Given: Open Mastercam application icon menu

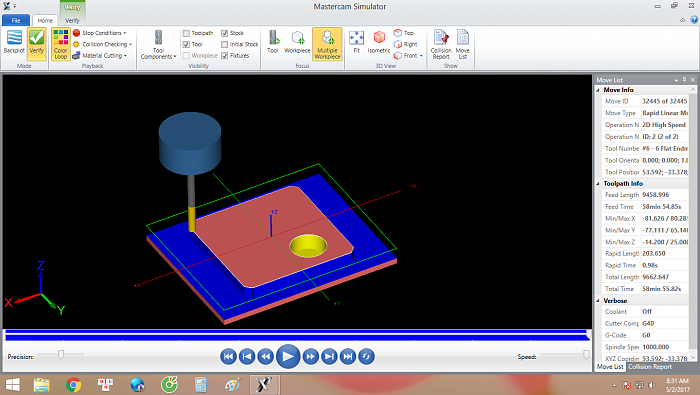Looking at the screenshot, I should [7, 6].
